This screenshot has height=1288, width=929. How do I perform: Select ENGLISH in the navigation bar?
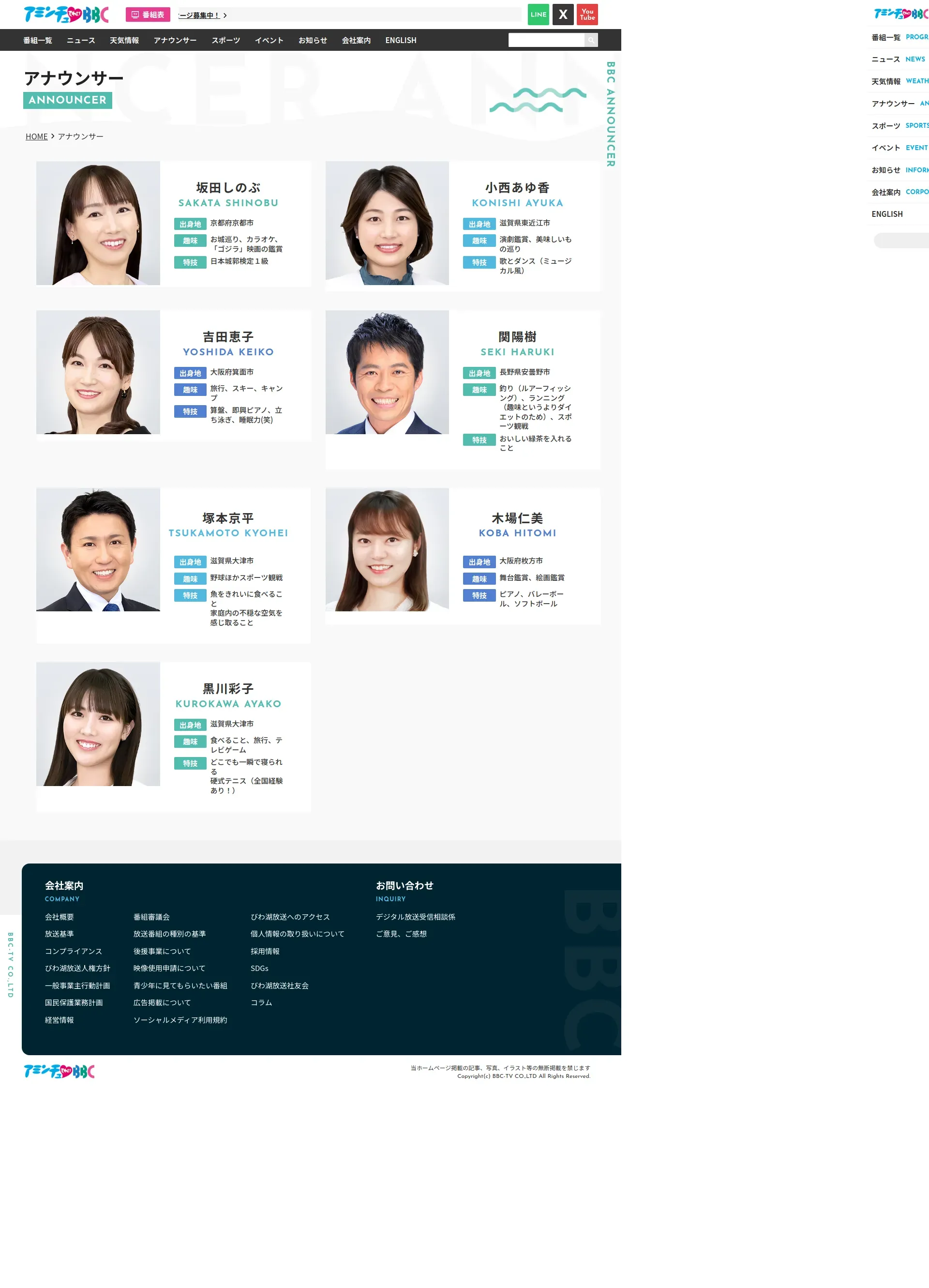(x=400, y=40)
